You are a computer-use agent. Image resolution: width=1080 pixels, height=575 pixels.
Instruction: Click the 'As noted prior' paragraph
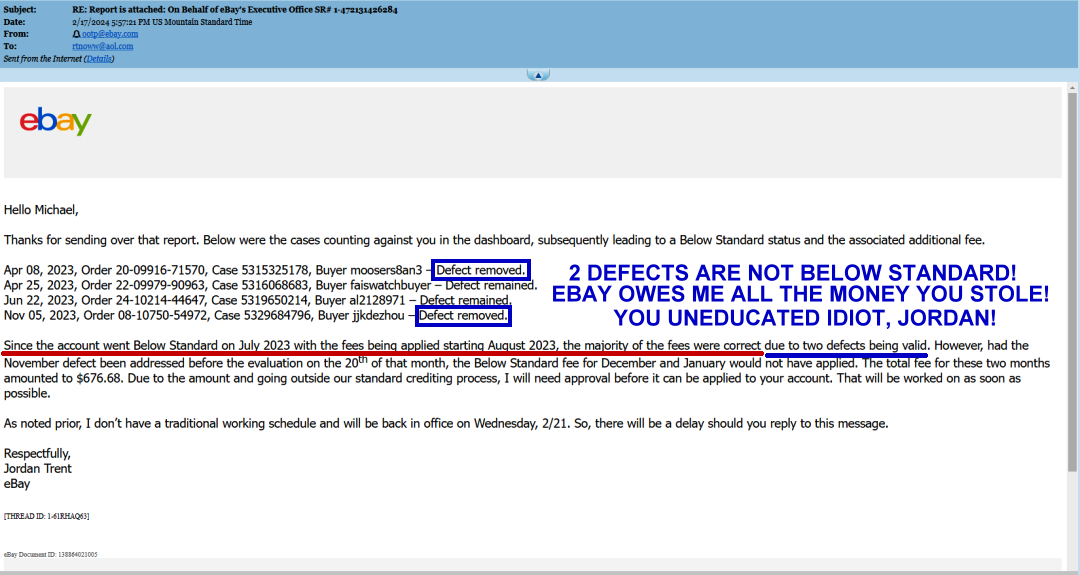point(446,424)
